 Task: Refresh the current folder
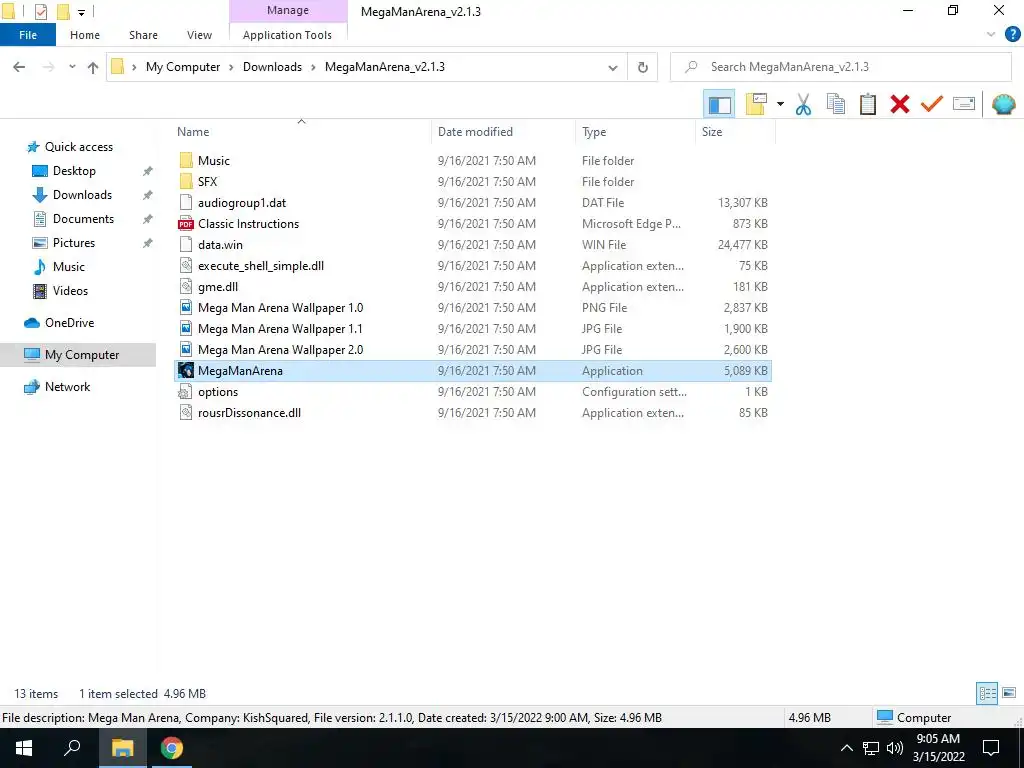pos(643,67)
